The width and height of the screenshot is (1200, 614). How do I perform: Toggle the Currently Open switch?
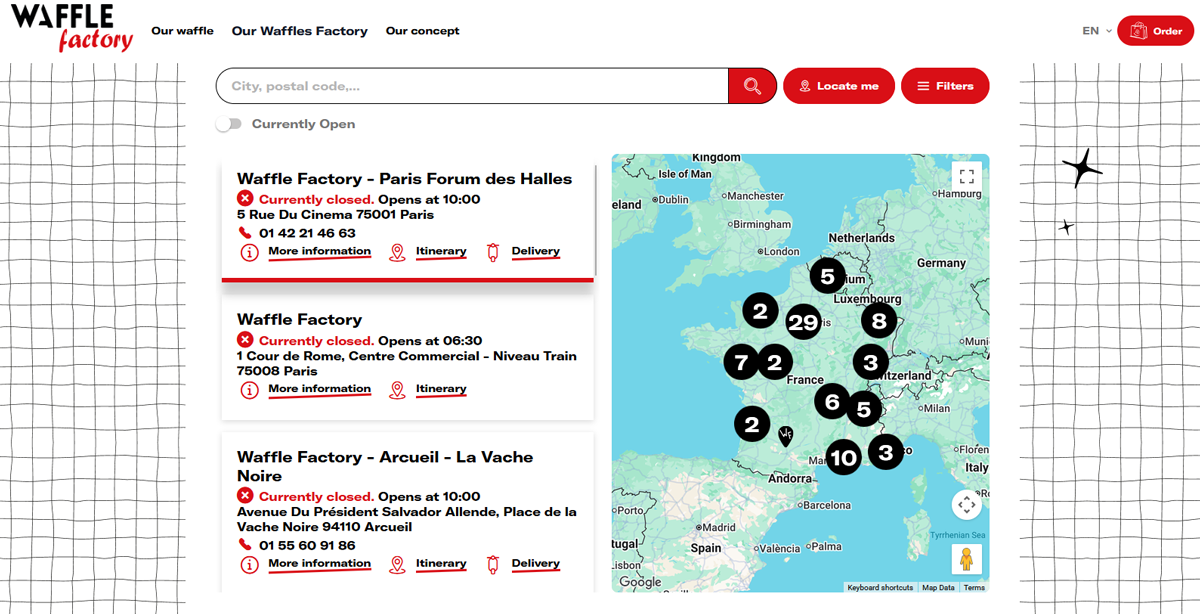pyautogui.click(x=229, y=124)
